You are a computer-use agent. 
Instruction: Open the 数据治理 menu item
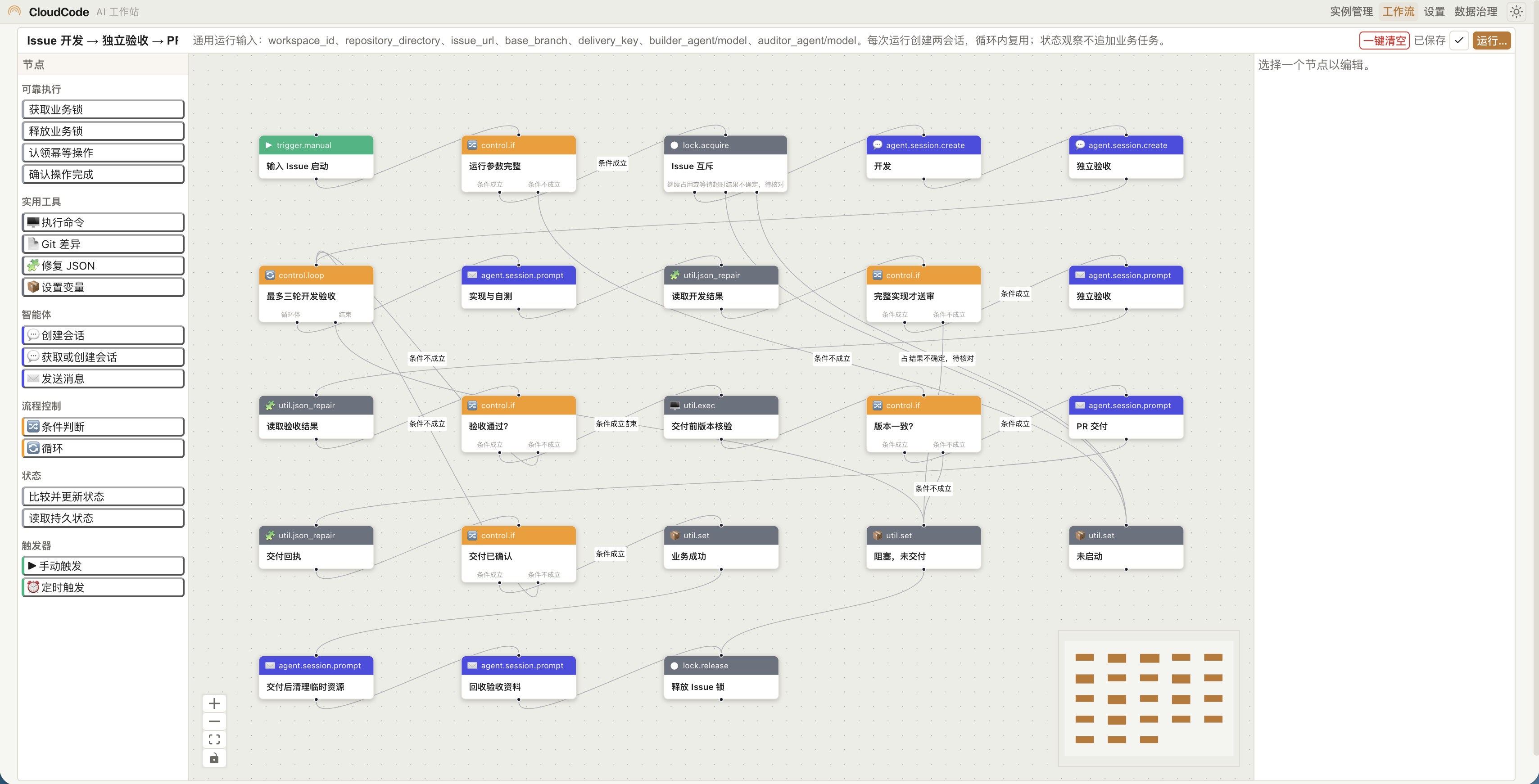point(1475,11)
